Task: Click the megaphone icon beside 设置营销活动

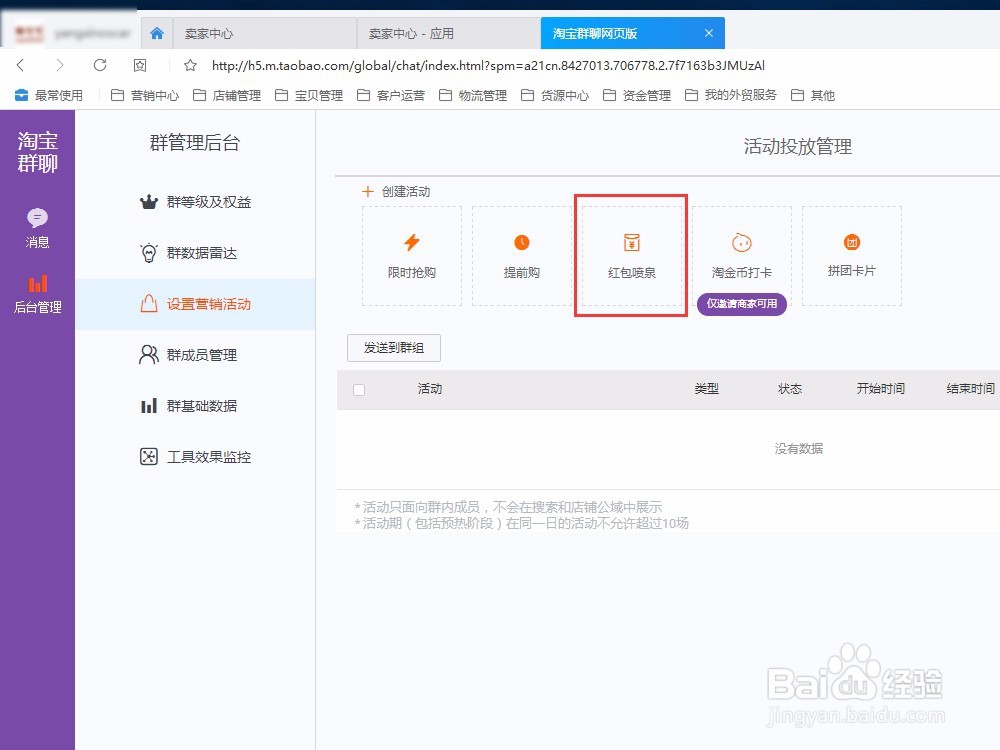Action: click(147, 304)
